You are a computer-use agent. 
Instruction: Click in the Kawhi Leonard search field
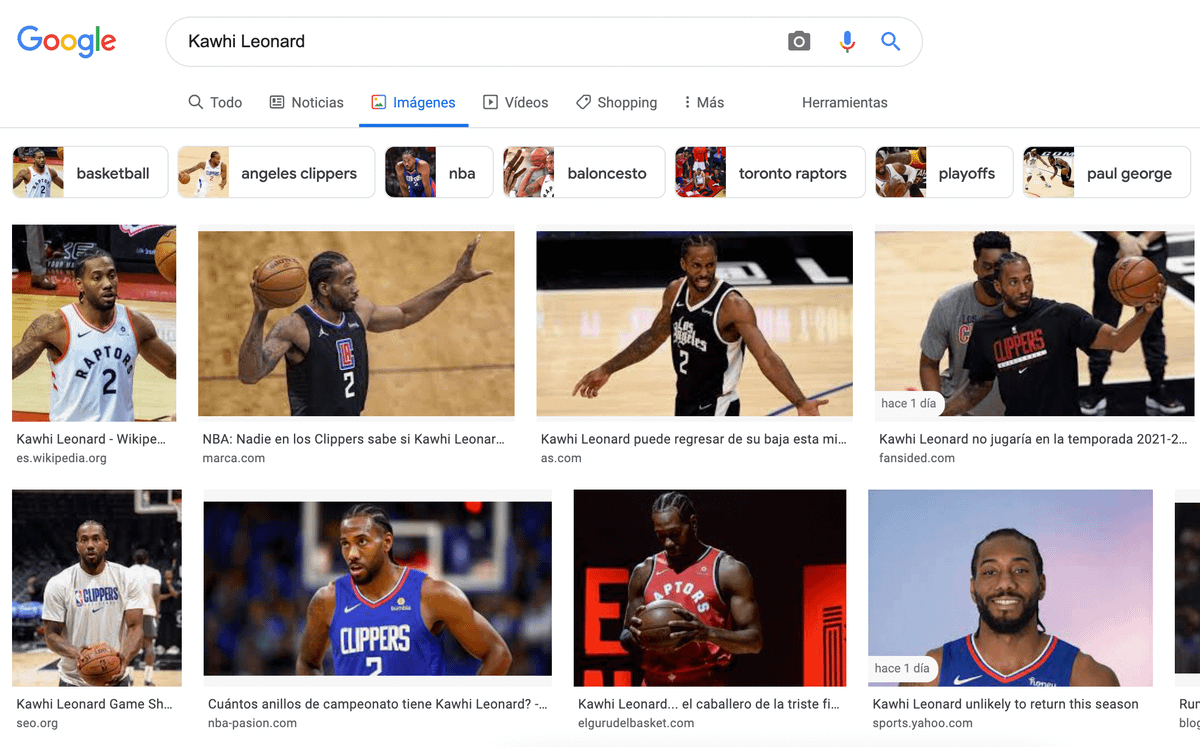[x=470, y=42]
